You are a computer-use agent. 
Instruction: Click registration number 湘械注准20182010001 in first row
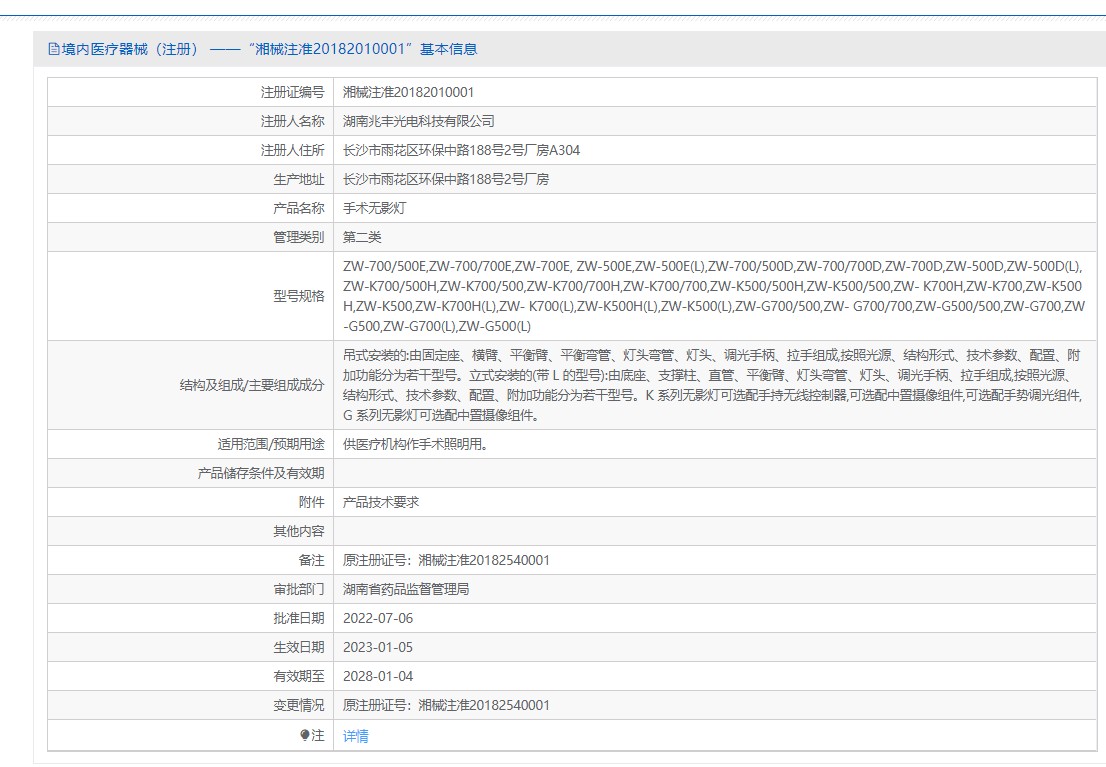(408, 92)
